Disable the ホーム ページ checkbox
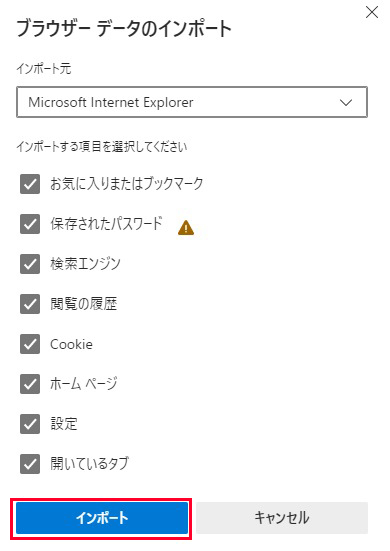Image resolution: width=390 pixels, height=551 pixels. click(x=30, y=384)
